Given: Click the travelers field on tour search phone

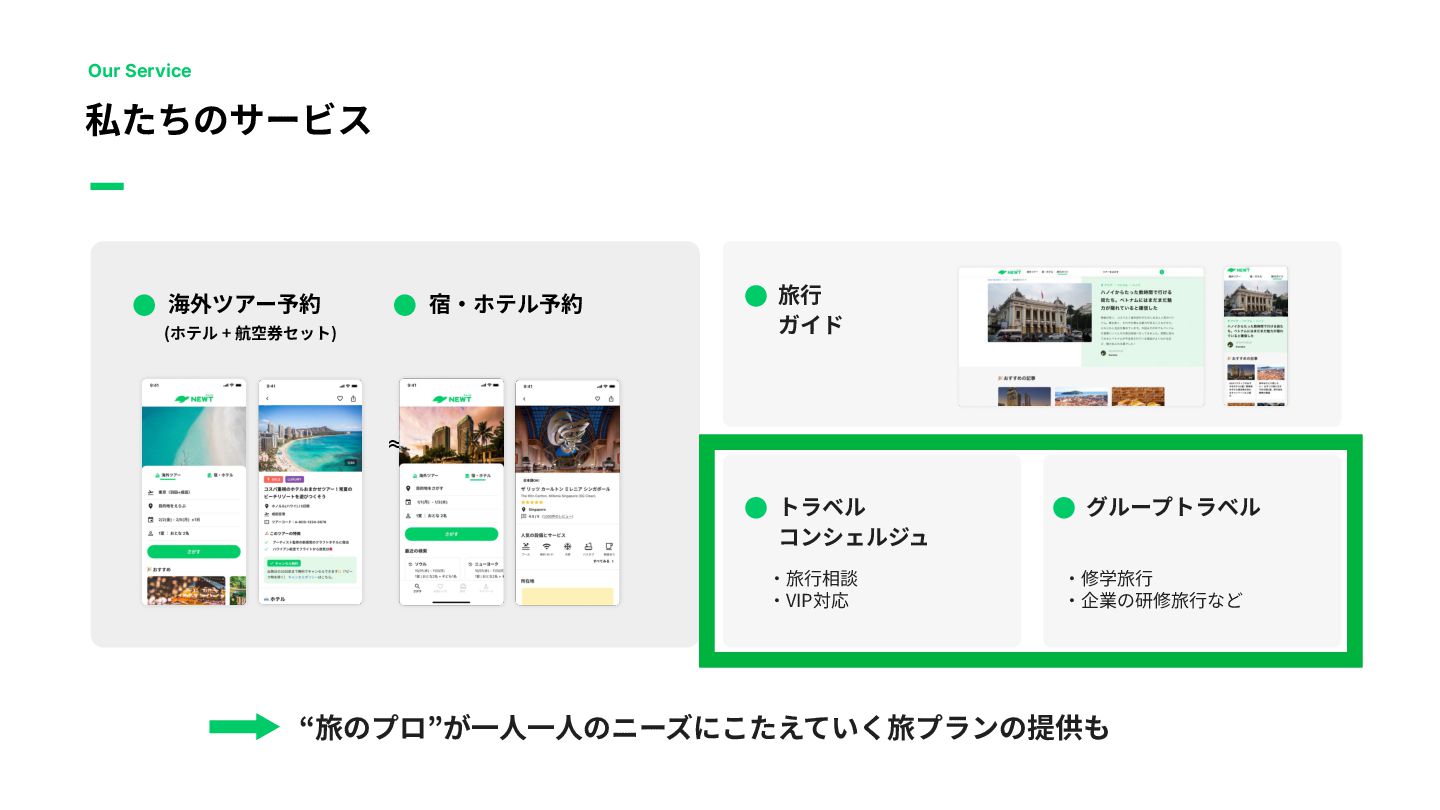Looking at the screenshot, I should point(194,533).
